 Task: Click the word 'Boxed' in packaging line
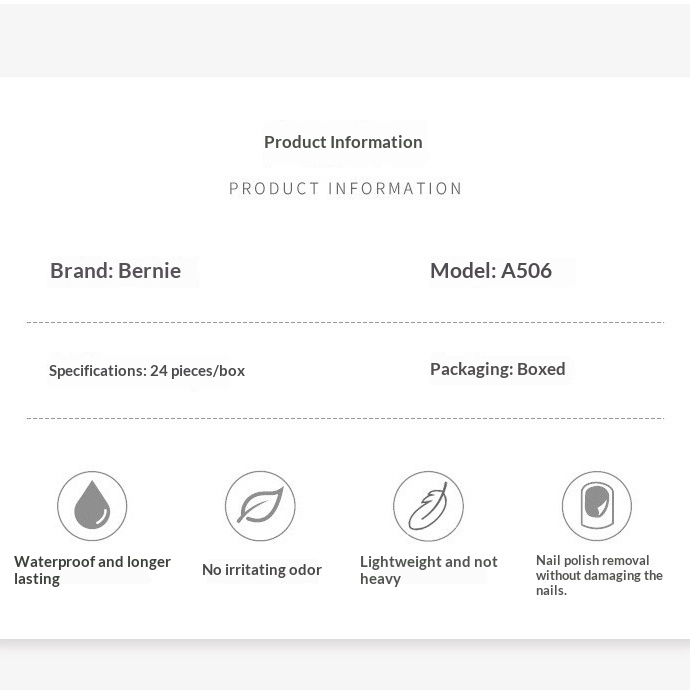click(x=541, y=369)
